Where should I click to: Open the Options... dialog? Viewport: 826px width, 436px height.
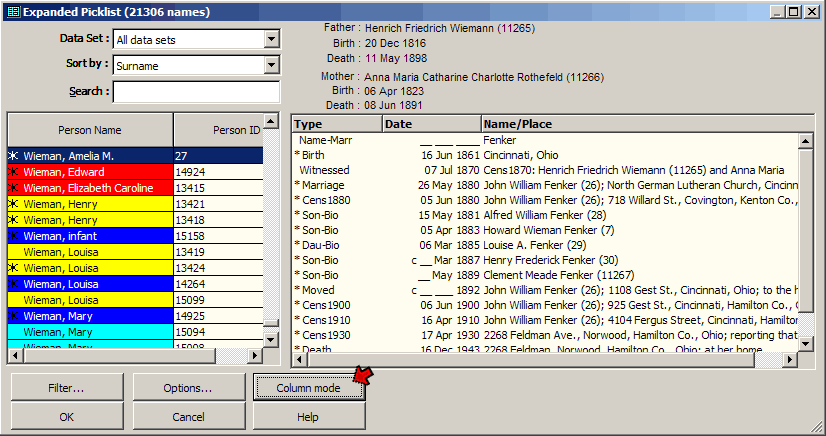(189, 388)
